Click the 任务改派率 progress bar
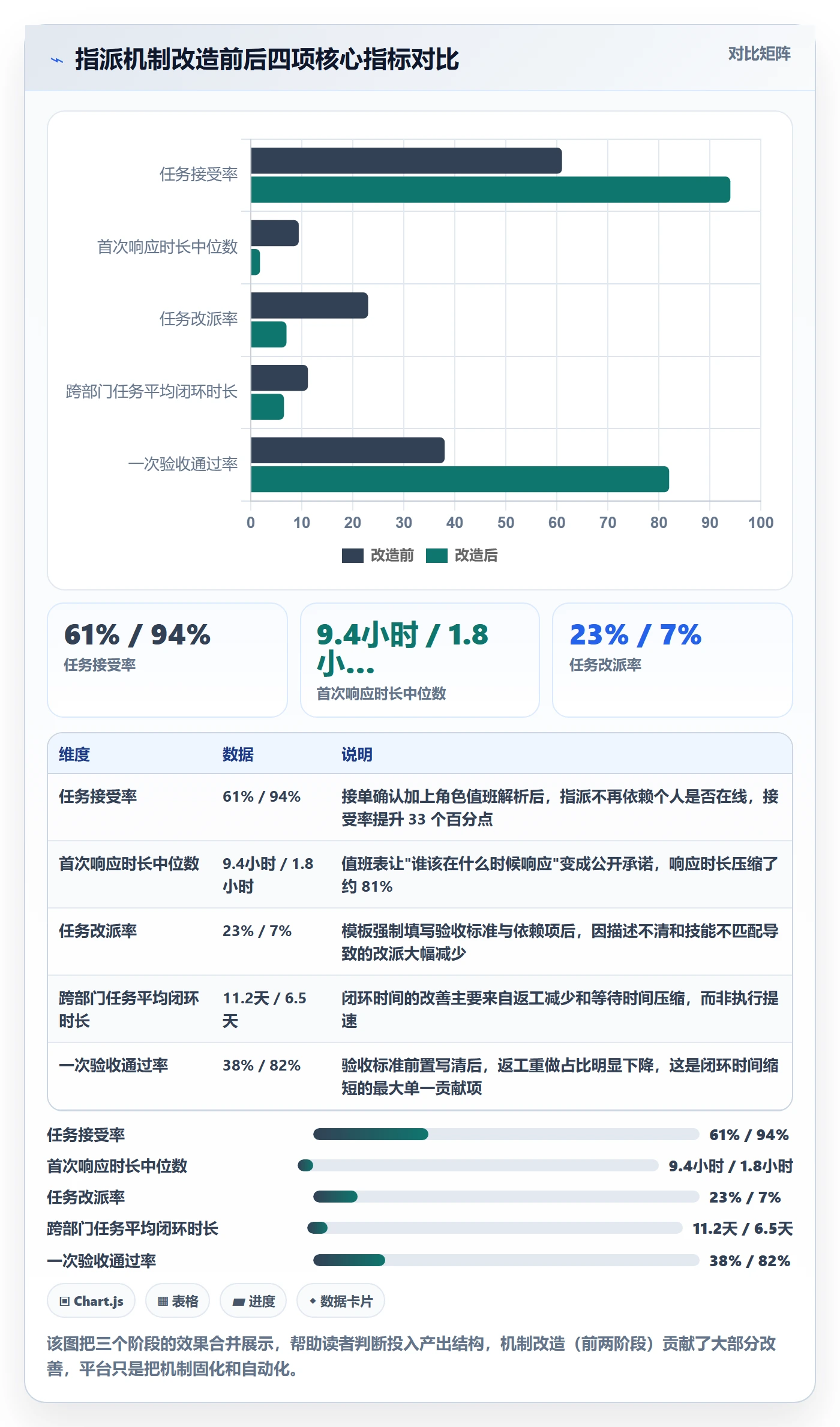840x1427 pixels. click(506, 1197)
